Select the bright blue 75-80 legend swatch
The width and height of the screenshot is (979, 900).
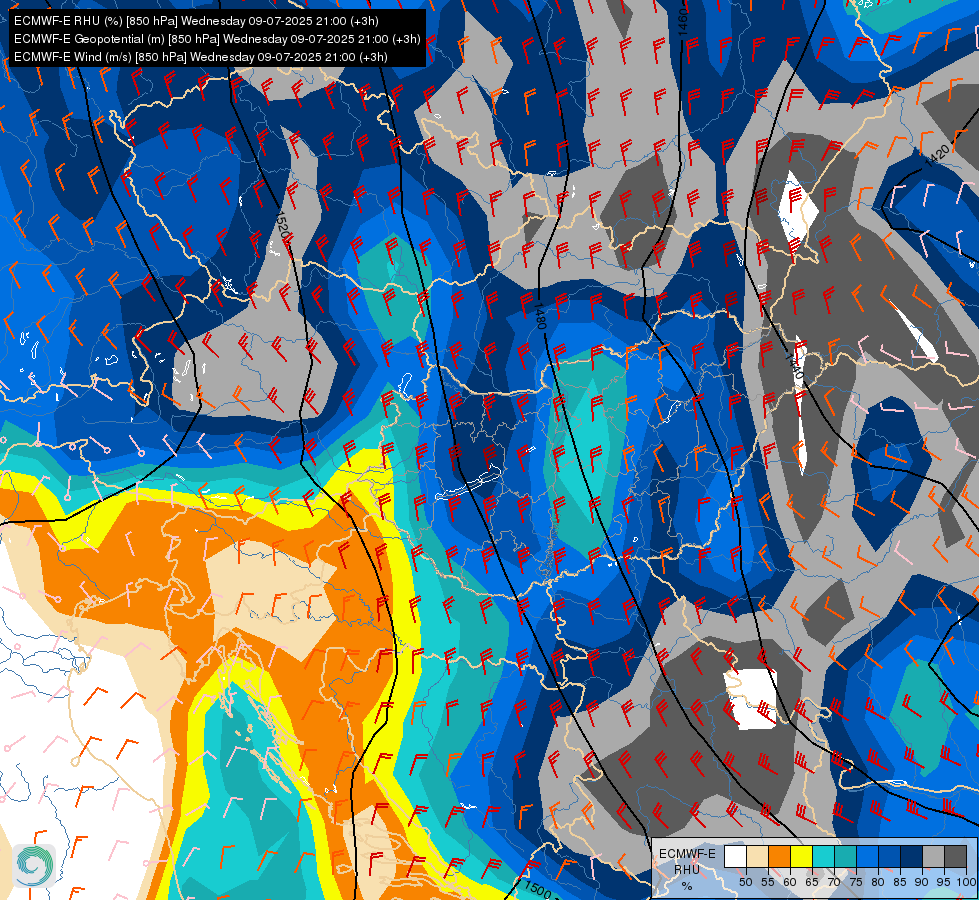tap(868, 856)
